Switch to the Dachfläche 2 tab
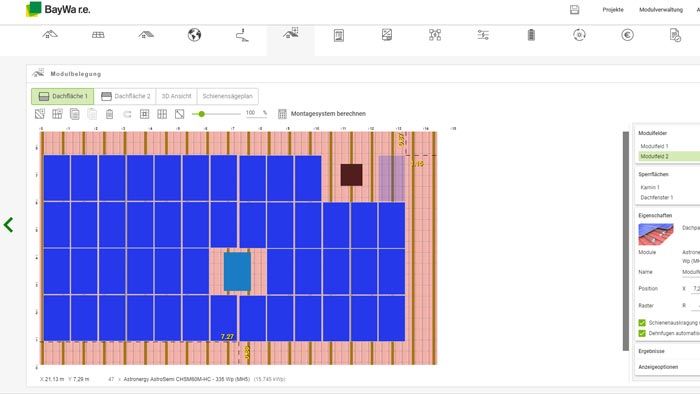This screenshot has width=700, height=394. pyautogui.click(x=125, y=96)
